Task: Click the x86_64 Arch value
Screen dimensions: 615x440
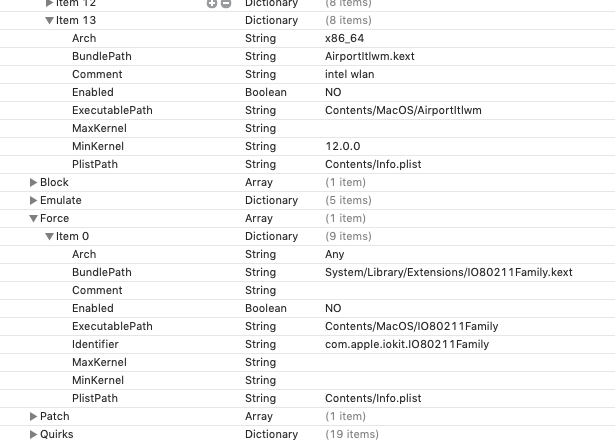Action: (x=343, y=38)
